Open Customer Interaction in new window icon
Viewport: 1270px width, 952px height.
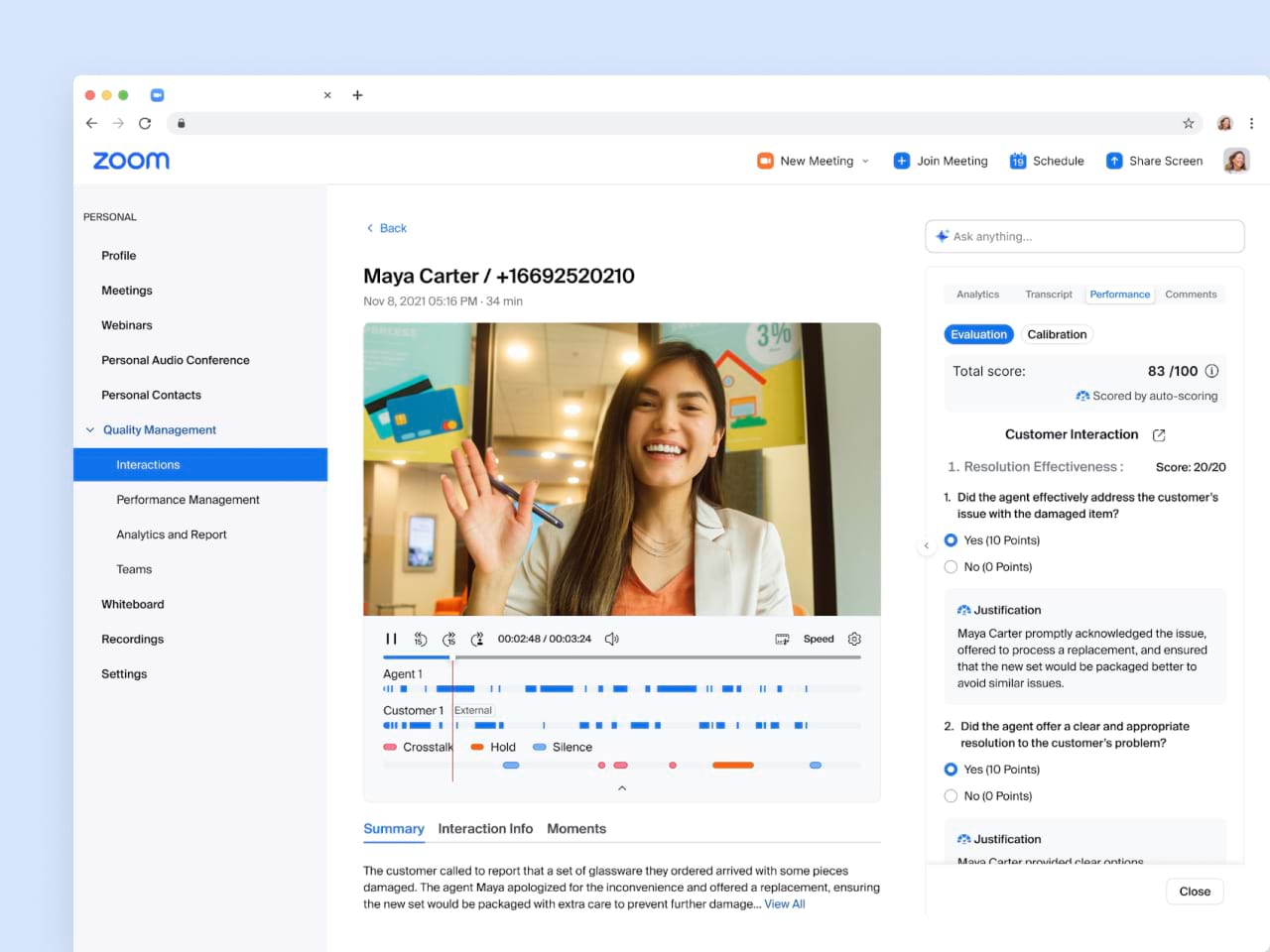pos(1159,435)
